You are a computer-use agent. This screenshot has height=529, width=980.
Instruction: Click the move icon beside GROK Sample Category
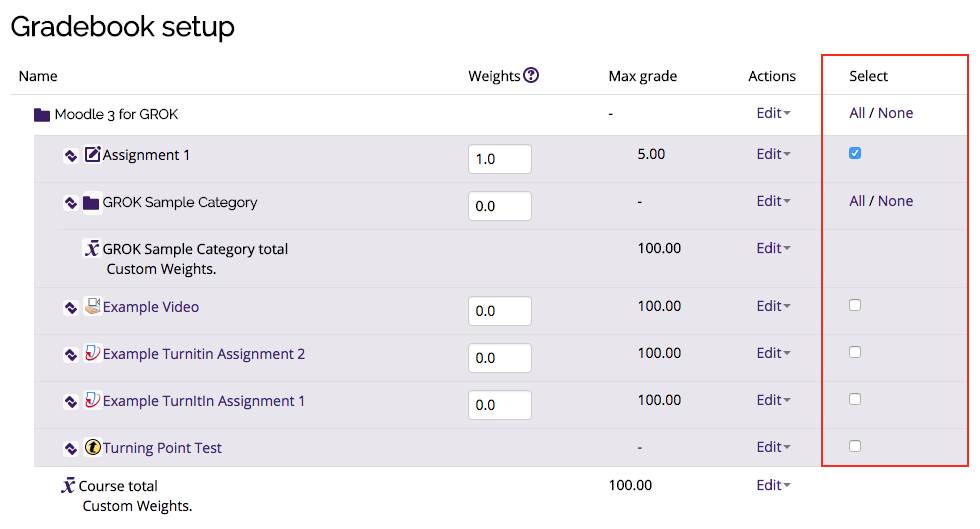coord(71,203)
